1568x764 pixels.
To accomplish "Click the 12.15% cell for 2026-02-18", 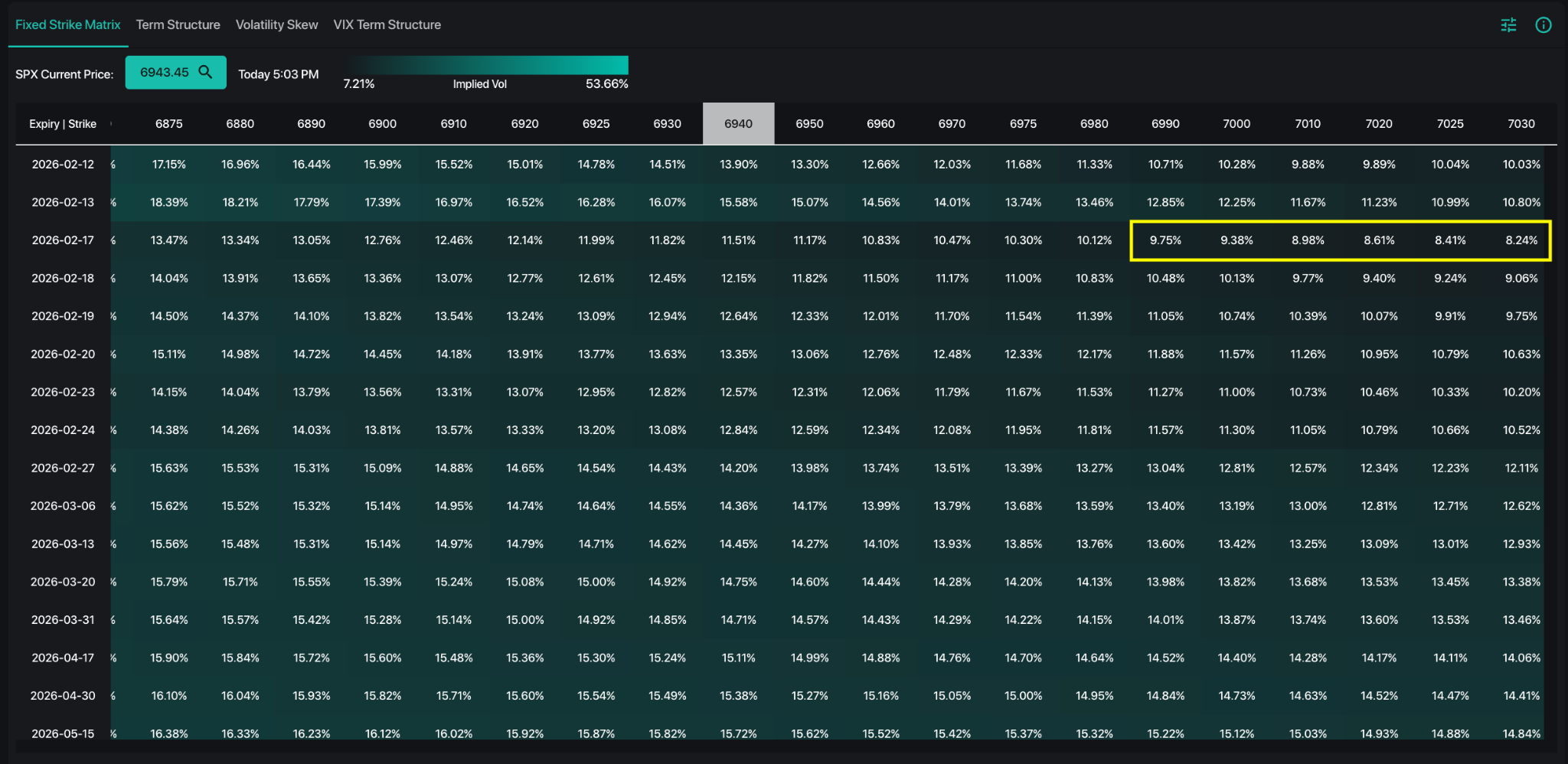I will pyautogui.click(x=738, y=278).
